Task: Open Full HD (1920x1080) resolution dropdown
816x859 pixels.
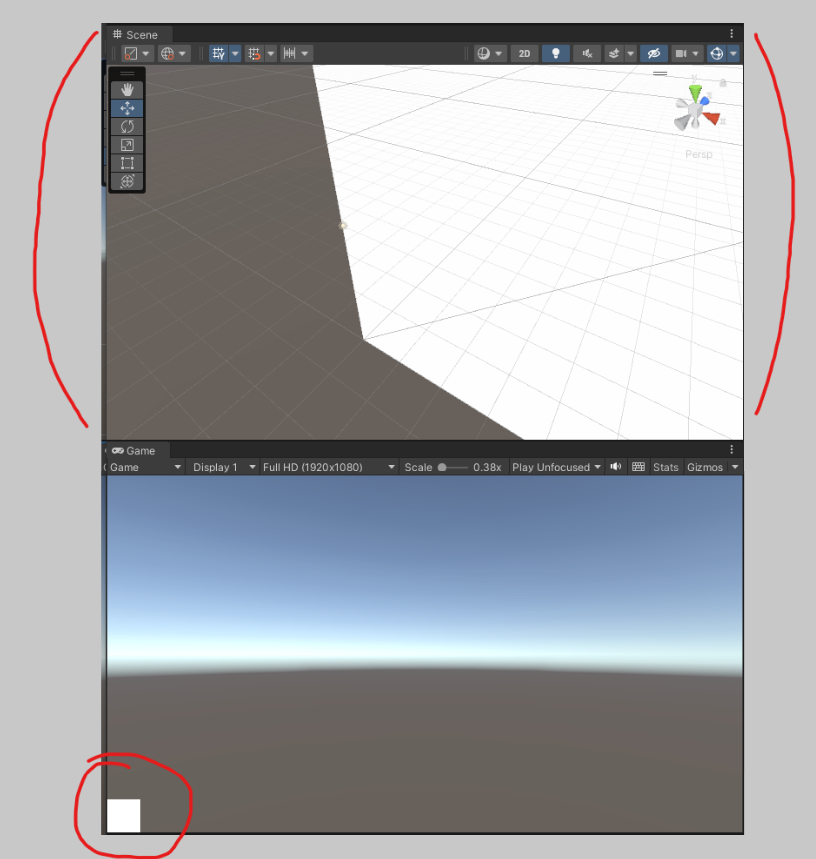Action: [x=329, y=467]
